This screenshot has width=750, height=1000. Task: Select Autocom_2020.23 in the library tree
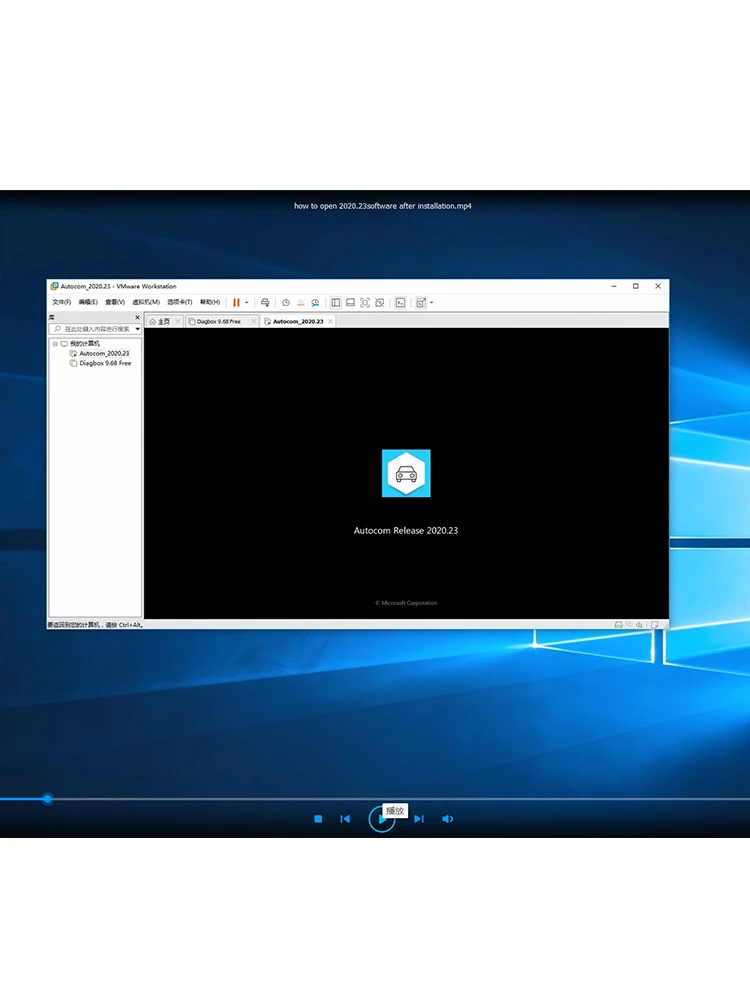pos(104,353)
